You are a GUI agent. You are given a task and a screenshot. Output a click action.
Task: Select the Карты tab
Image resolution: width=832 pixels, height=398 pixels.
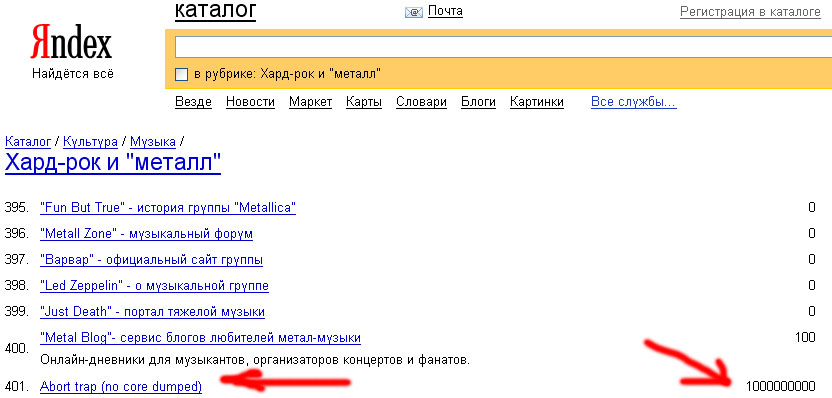364,102
